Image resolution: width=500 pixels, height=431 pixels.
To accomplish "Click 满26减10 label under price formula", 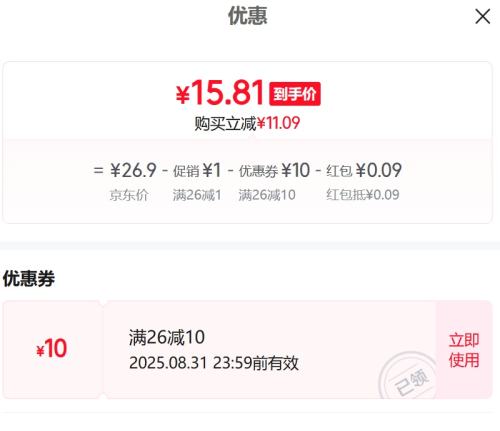I will 267,195.
